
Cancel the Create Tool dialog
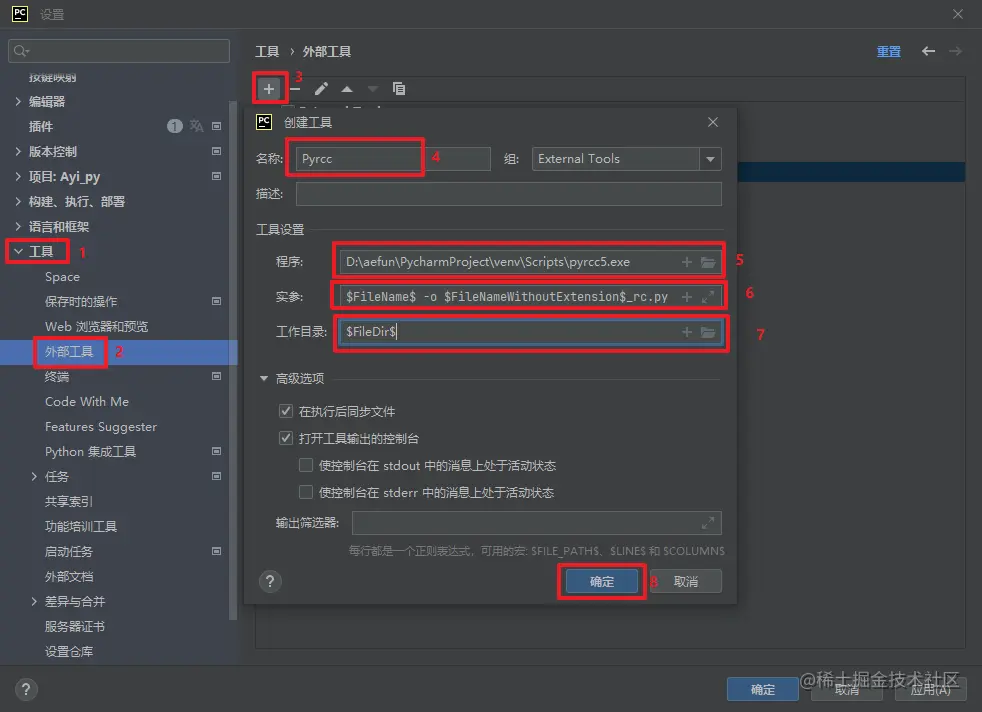[x=686, y=582]
